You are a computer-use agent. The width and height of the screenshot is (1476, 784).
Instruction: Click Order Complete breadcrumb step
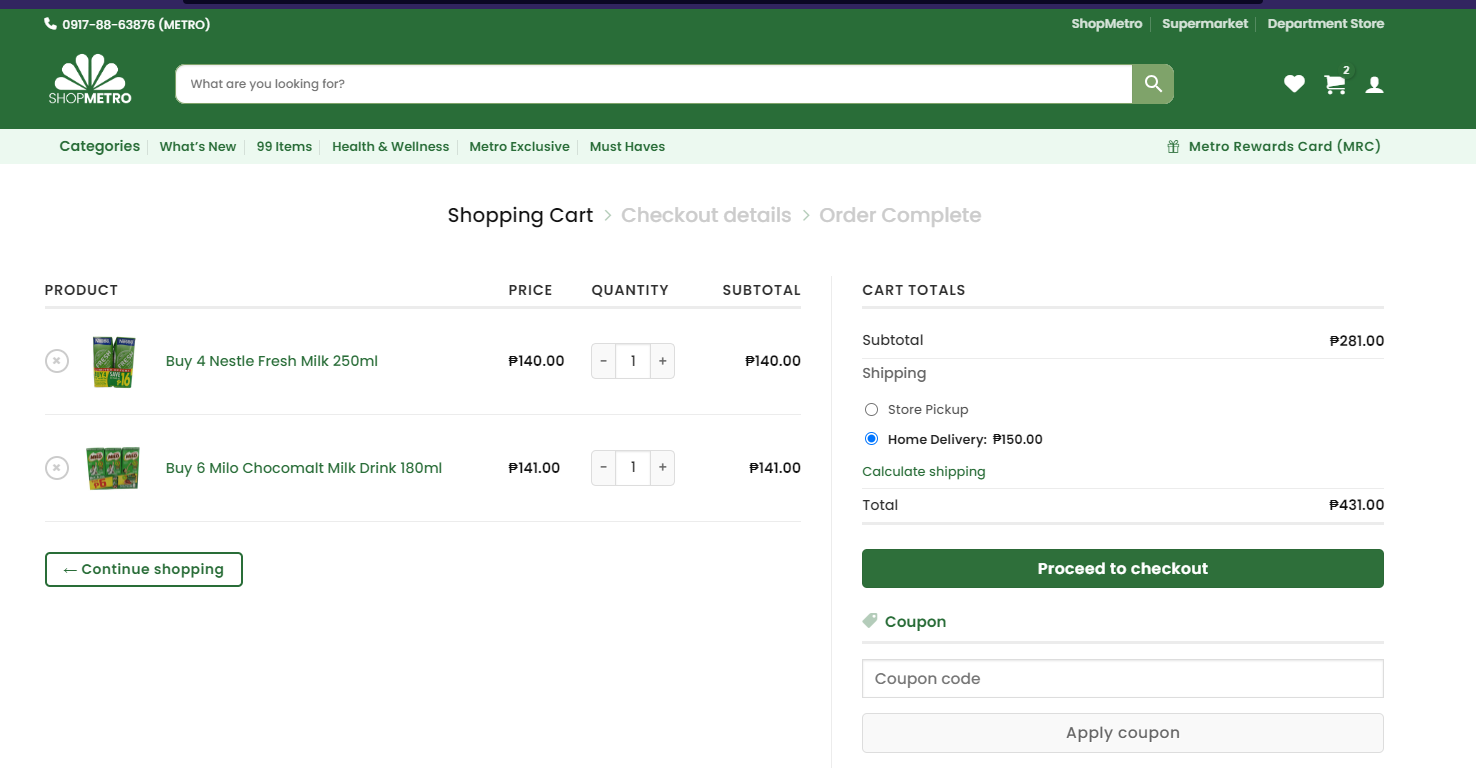coord(900,215)
